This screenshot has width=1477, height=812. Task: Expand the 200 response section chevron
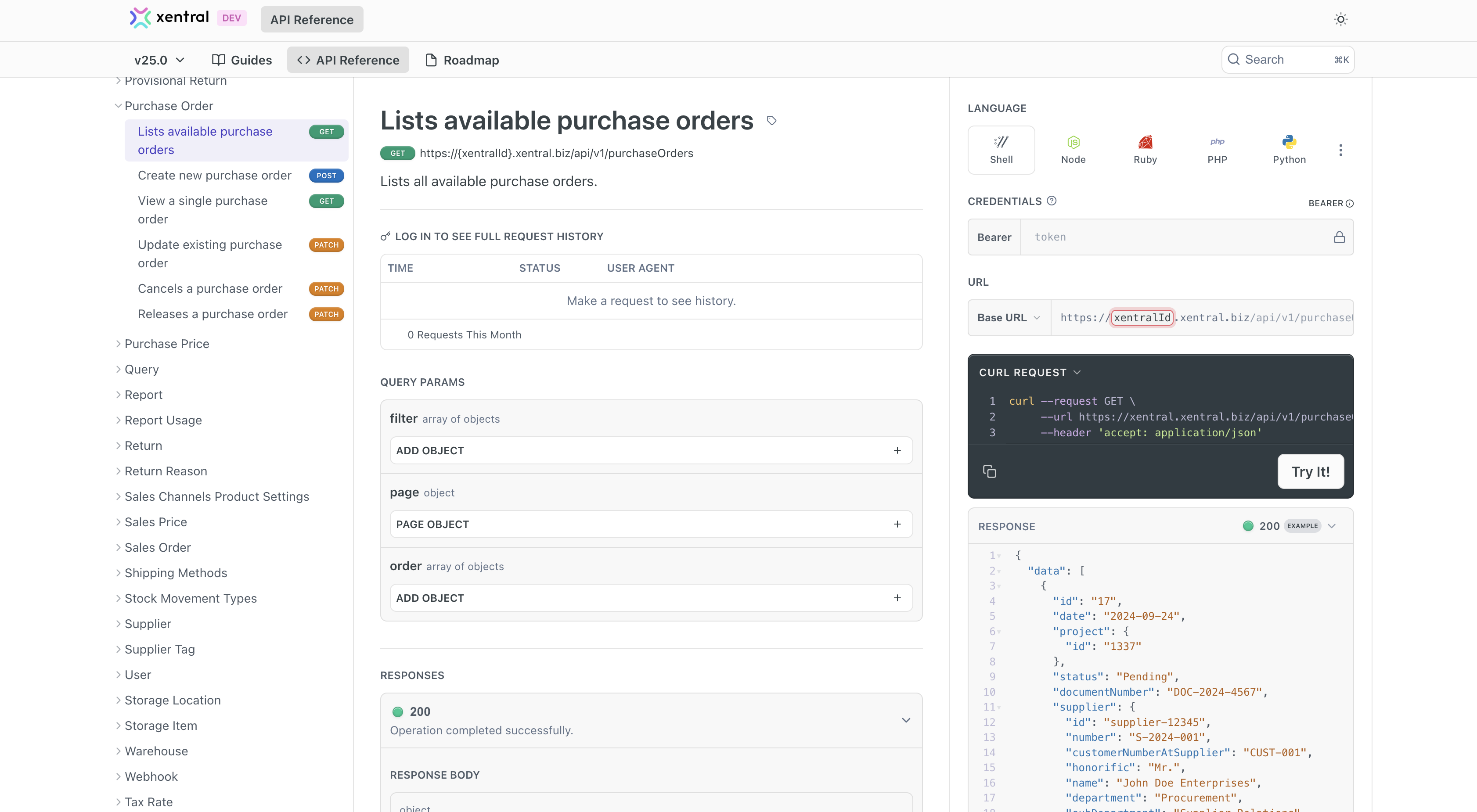[905, 720]
